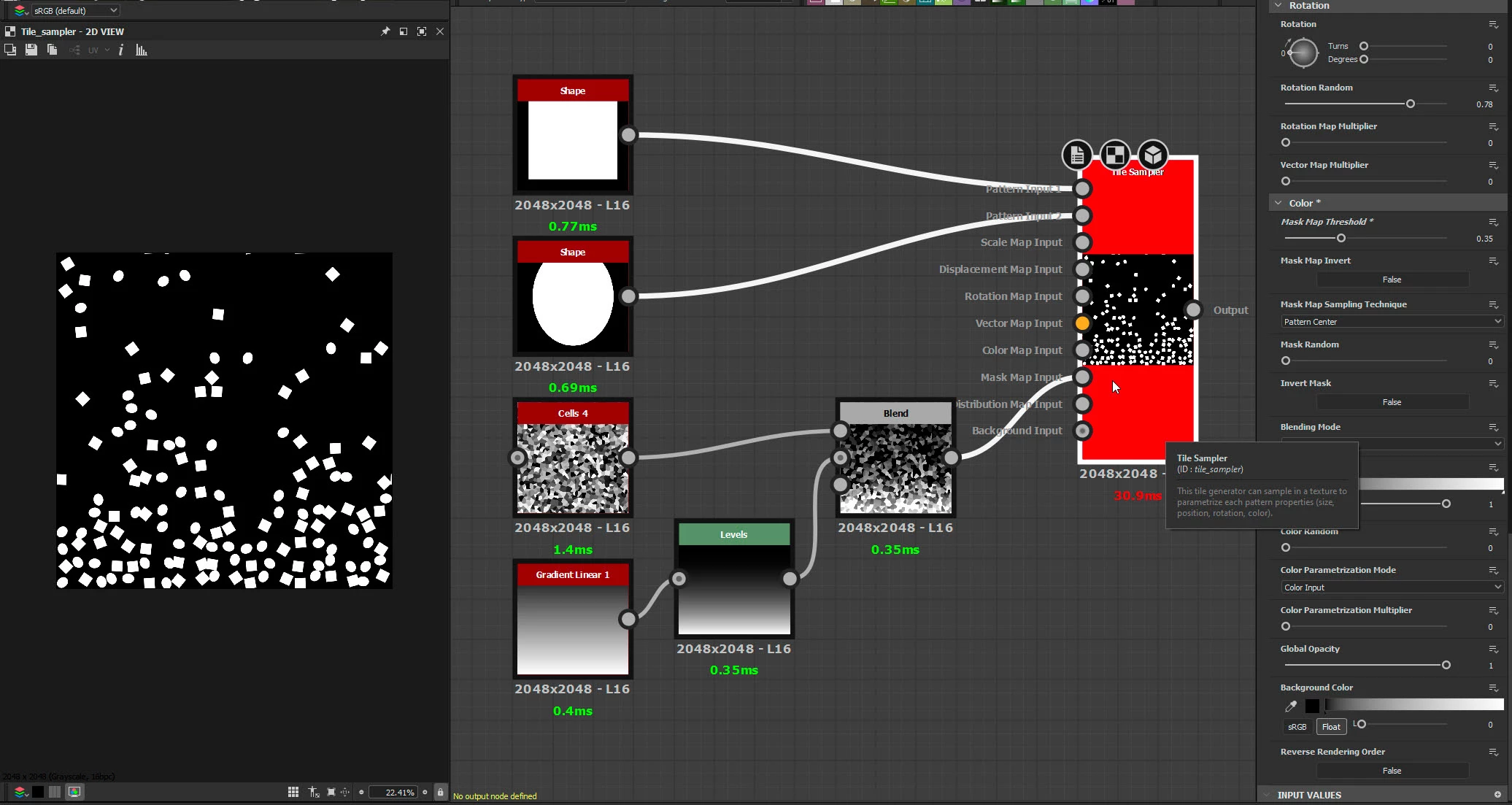This screenshot has height=805, width=1512.
Task: Open the sRGB (default) color space dropdown
Action: coord(75,10)
